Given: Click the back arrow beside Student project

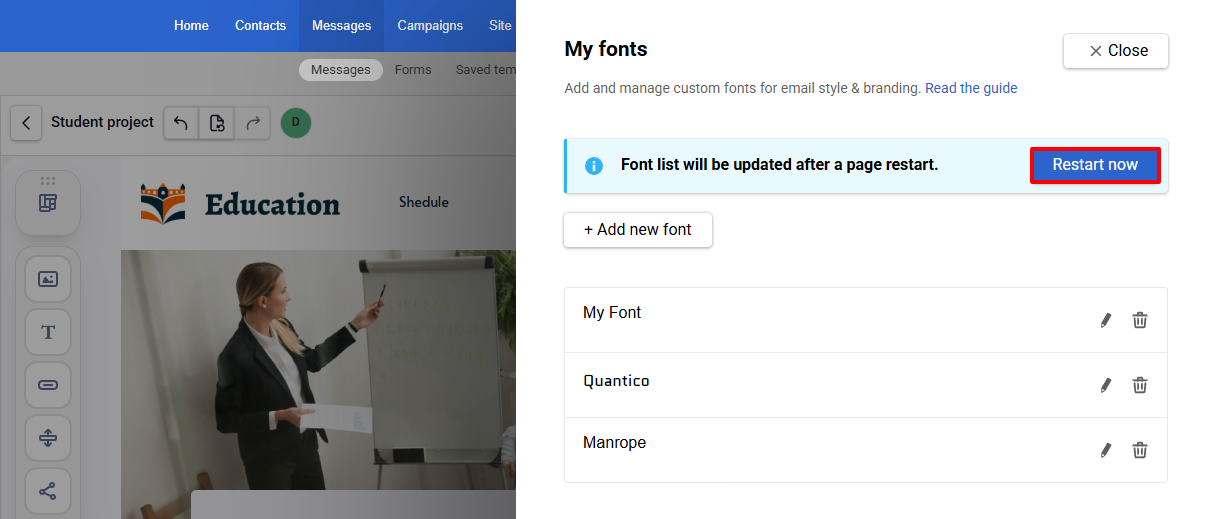Looking at the screenshot, I should click(x=26, y=123).
